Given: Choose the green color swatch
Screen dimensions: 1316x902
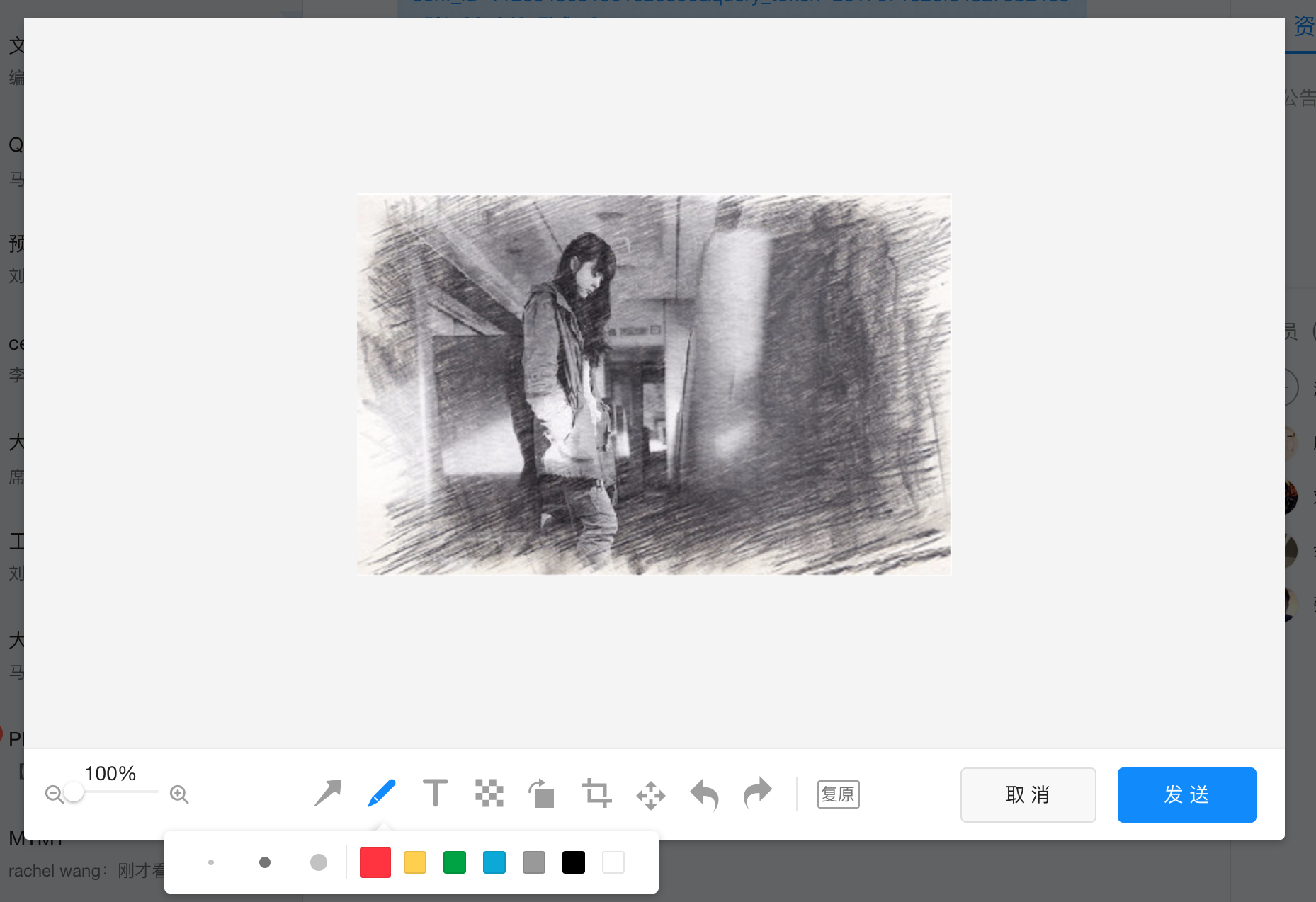Looking at the screenshot, I should click(x=455, y=862).
